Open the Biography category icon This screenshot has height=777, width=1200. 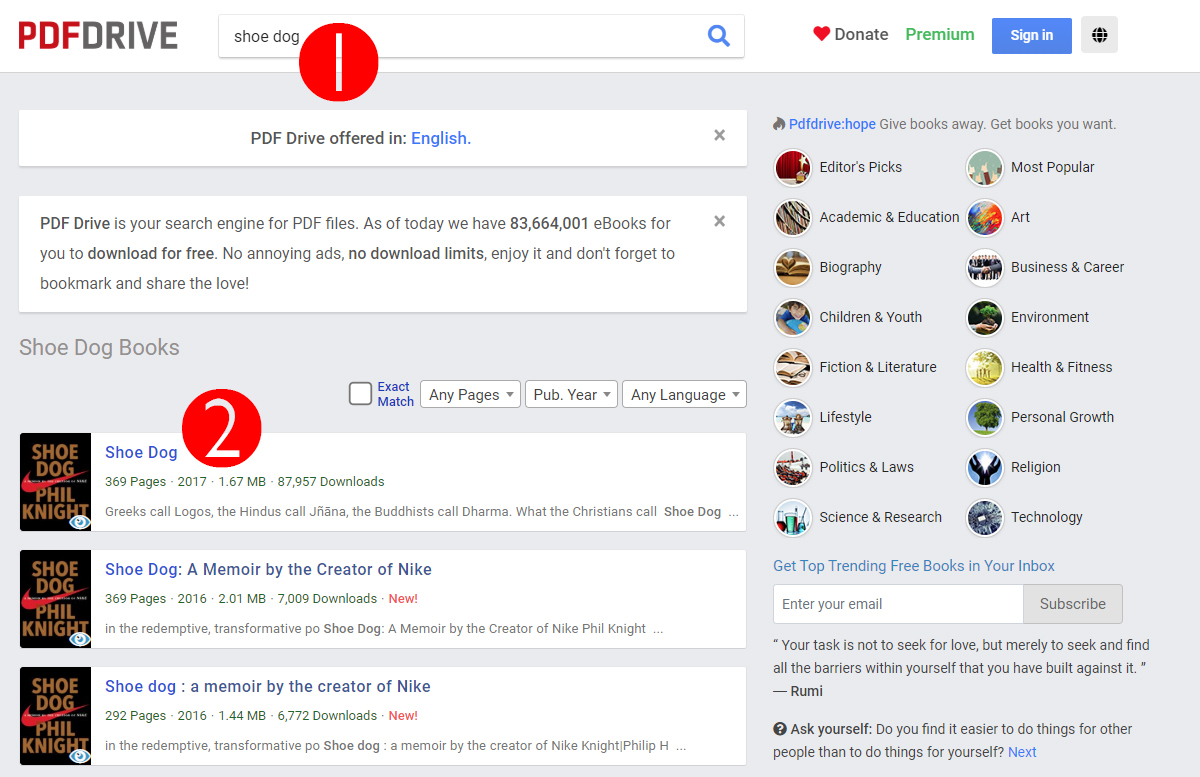coord(793,267)
